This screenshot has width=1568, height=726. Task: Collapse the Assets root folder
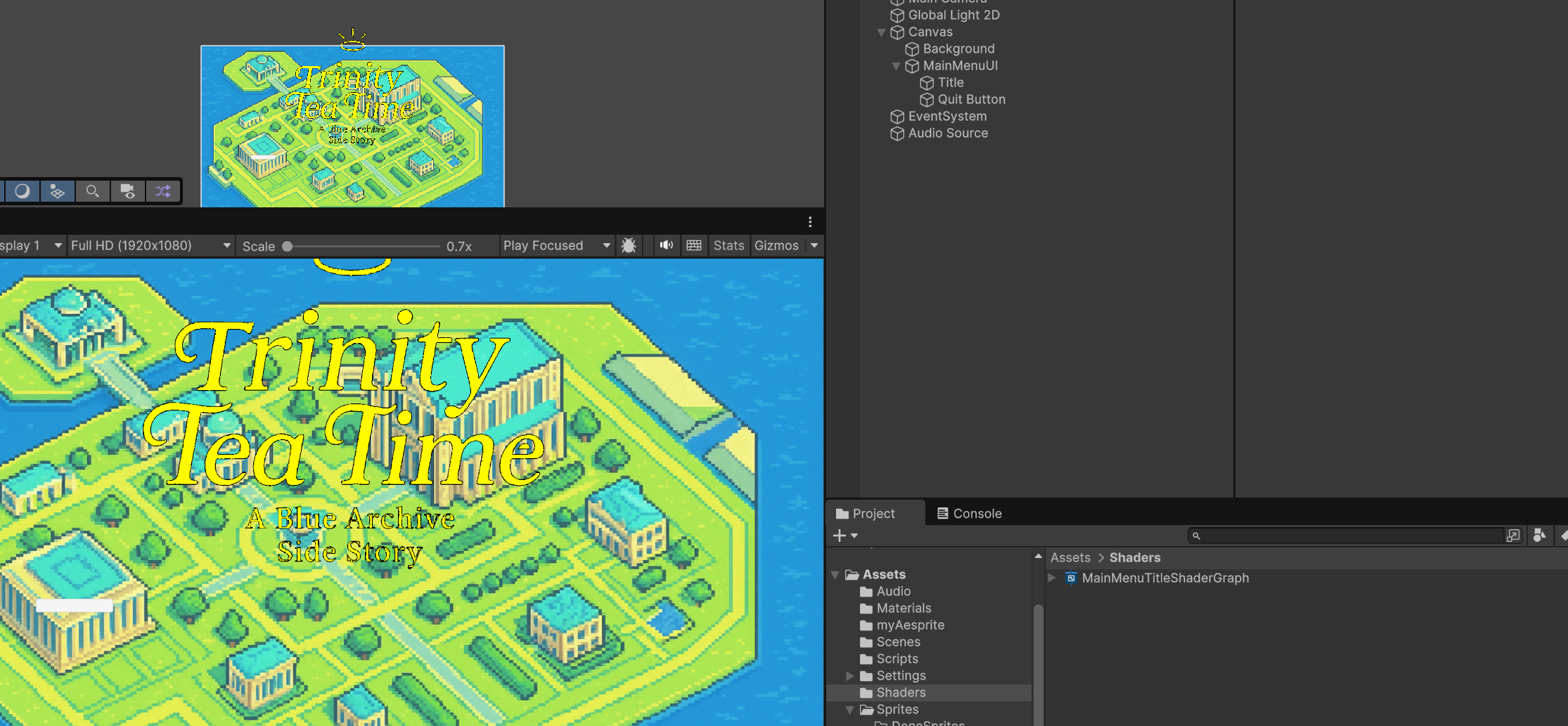[835, 575]
